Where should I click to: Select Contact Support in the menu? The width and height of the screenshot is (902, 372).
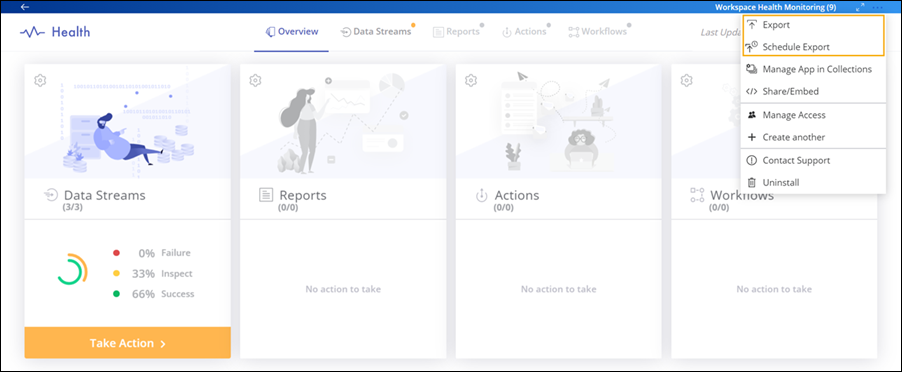[x=813, y=160]
